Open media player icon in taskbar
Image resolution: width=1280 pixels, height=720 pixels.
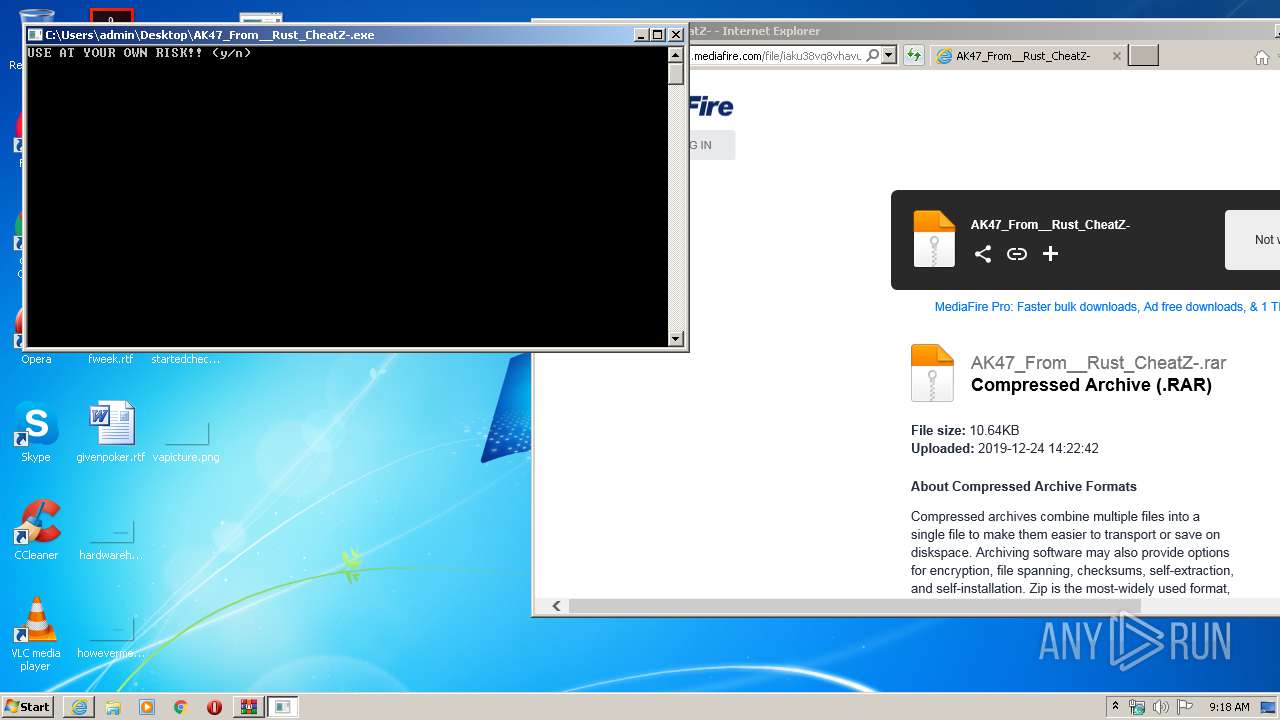[x=147, y=707]
